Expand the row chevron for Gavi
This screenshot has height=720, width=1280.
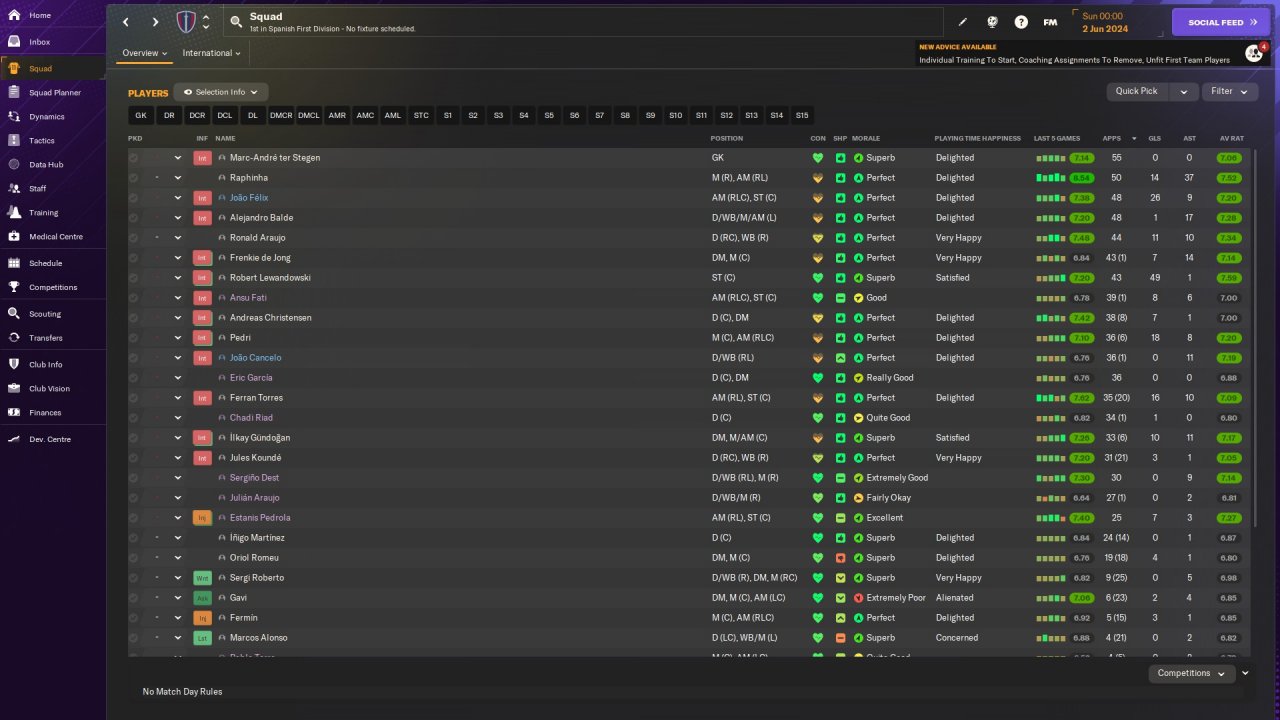(x=178, y=598)
